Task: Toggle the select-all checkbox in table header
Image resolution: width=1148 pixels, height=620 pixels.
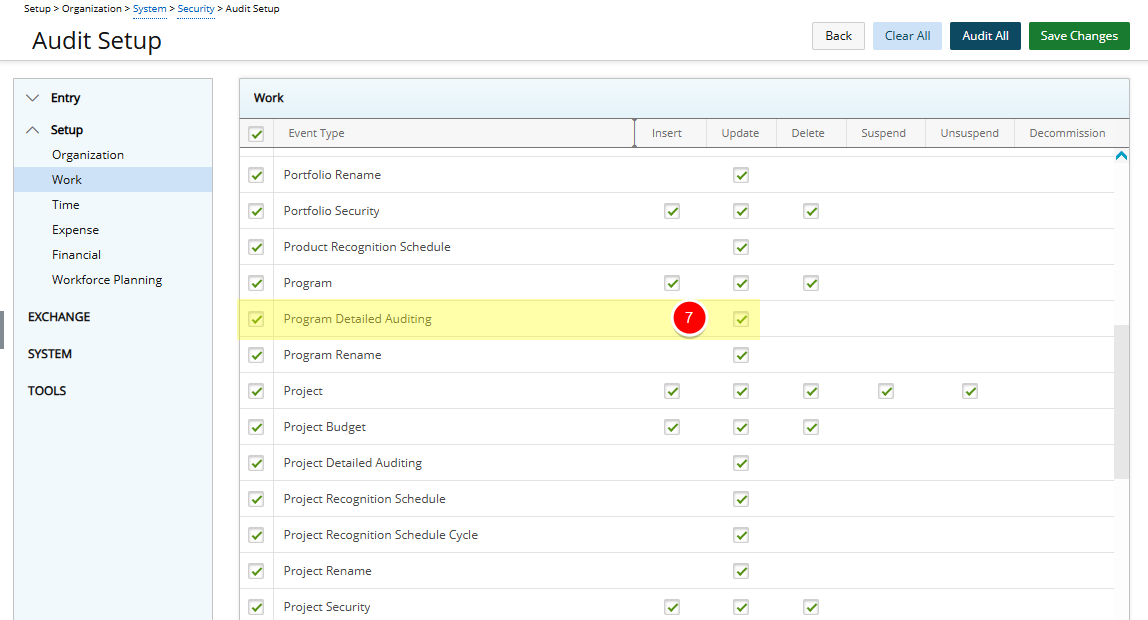Action: click(x=256, y=134)
